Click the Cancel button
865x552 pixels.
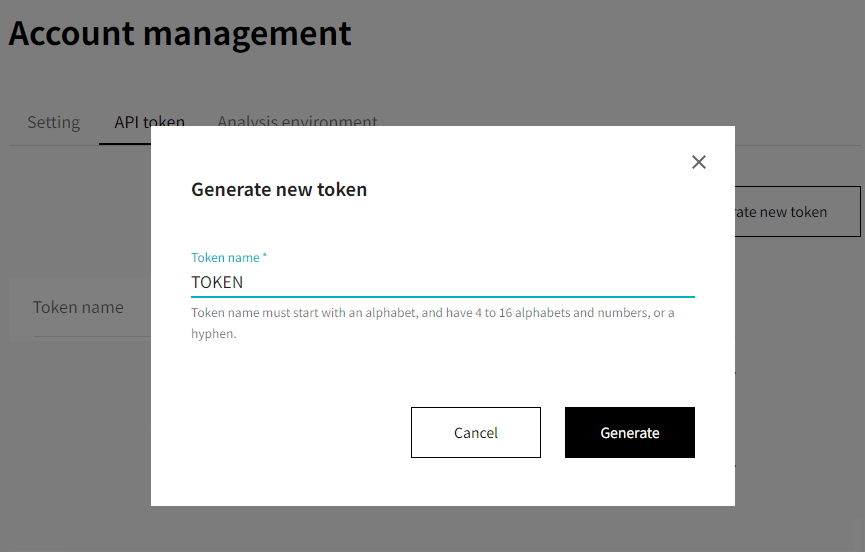476,432
